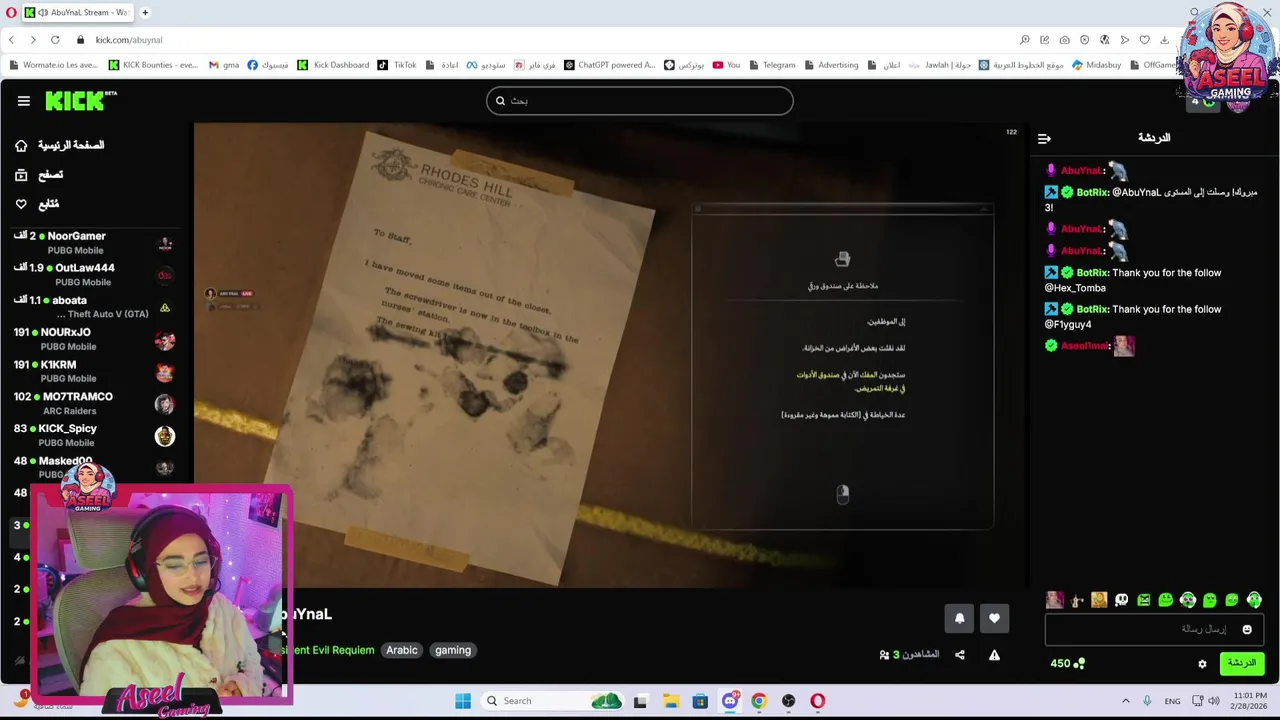
Task: Open K1KRM channel in sidebar
Action: 95,371
